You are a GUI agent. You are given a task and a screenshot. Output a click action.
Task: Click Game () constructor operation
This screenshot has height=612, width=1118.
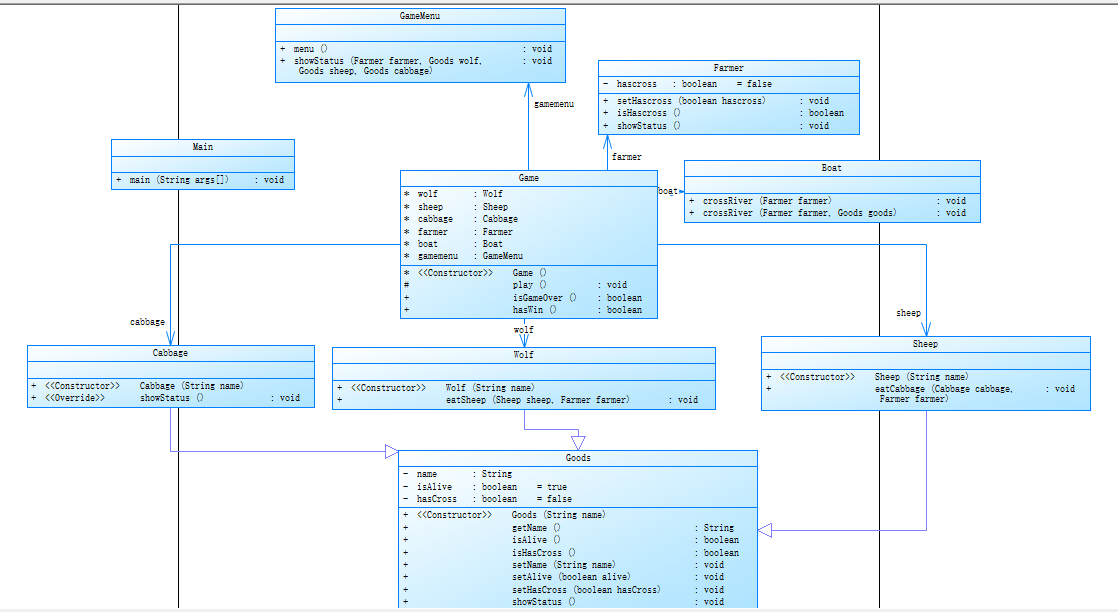(x=476, y=272)
